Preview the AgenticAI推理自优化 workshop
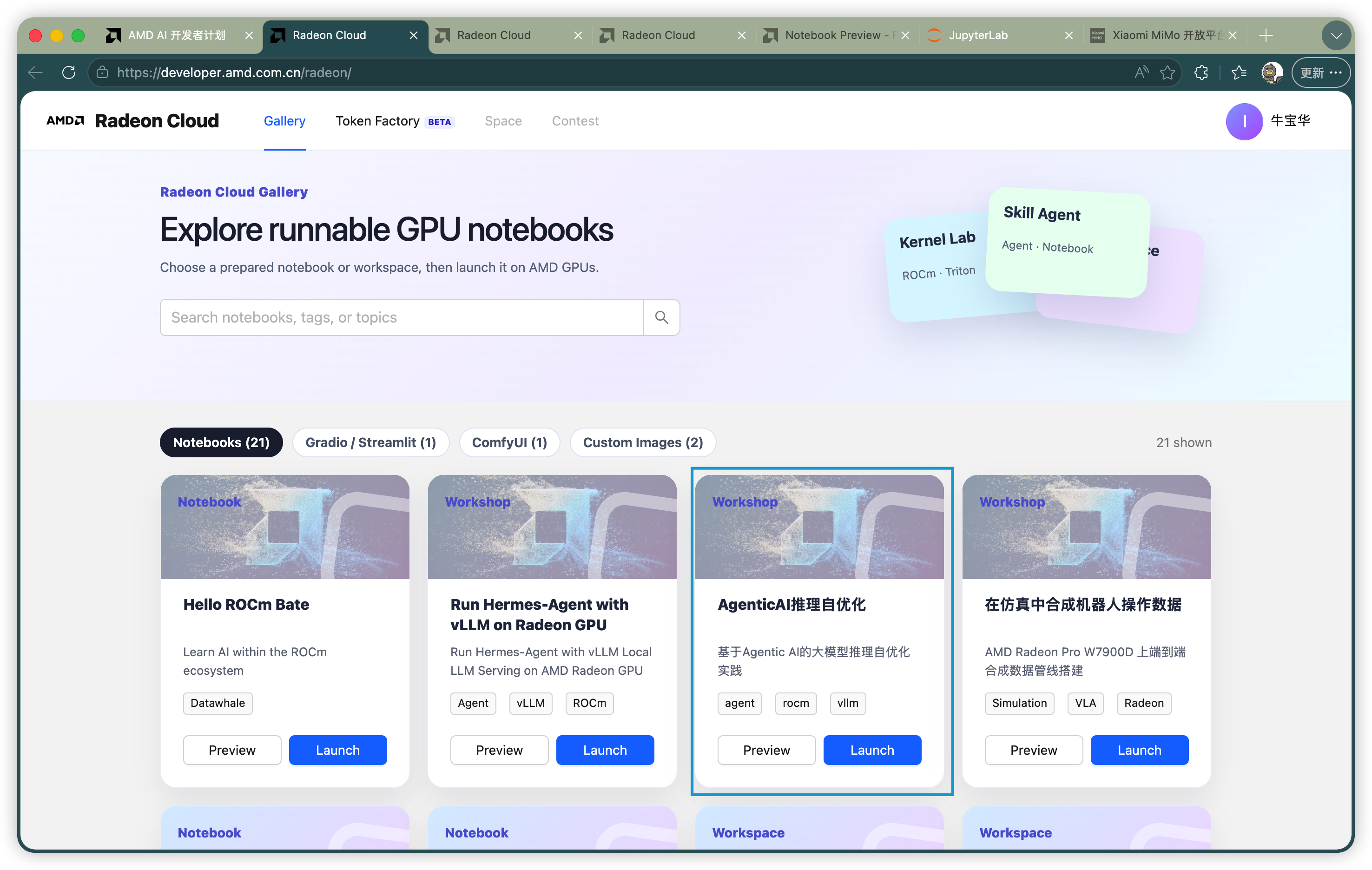The width and height of the screenshot is (1372, 870). 766,750
